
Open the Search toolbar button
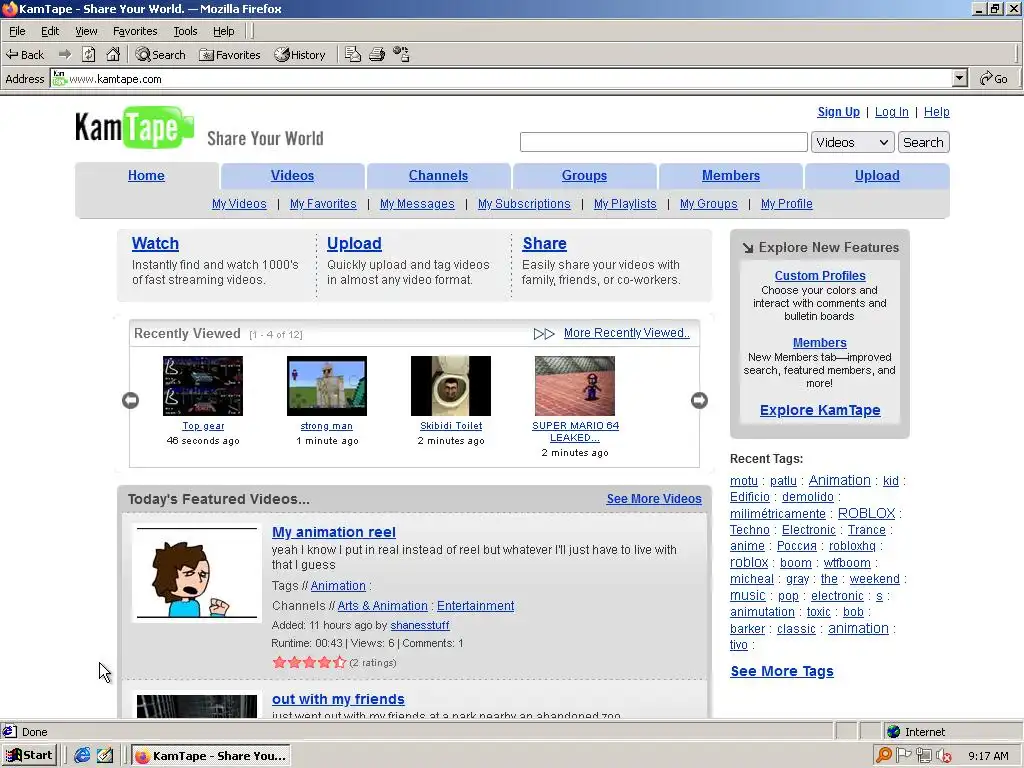tap(161, 55)
